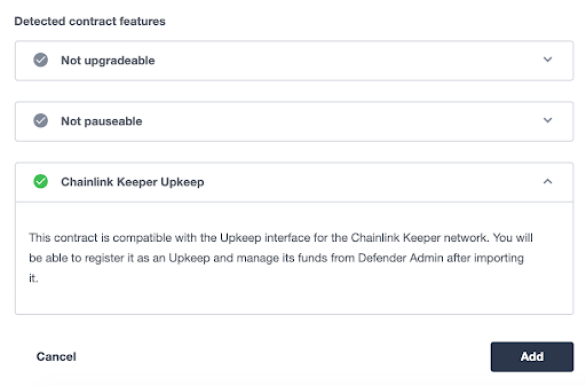Cancel the contract import dialog
The width and height of the screenshot is (586, 386).
[56, 356]
